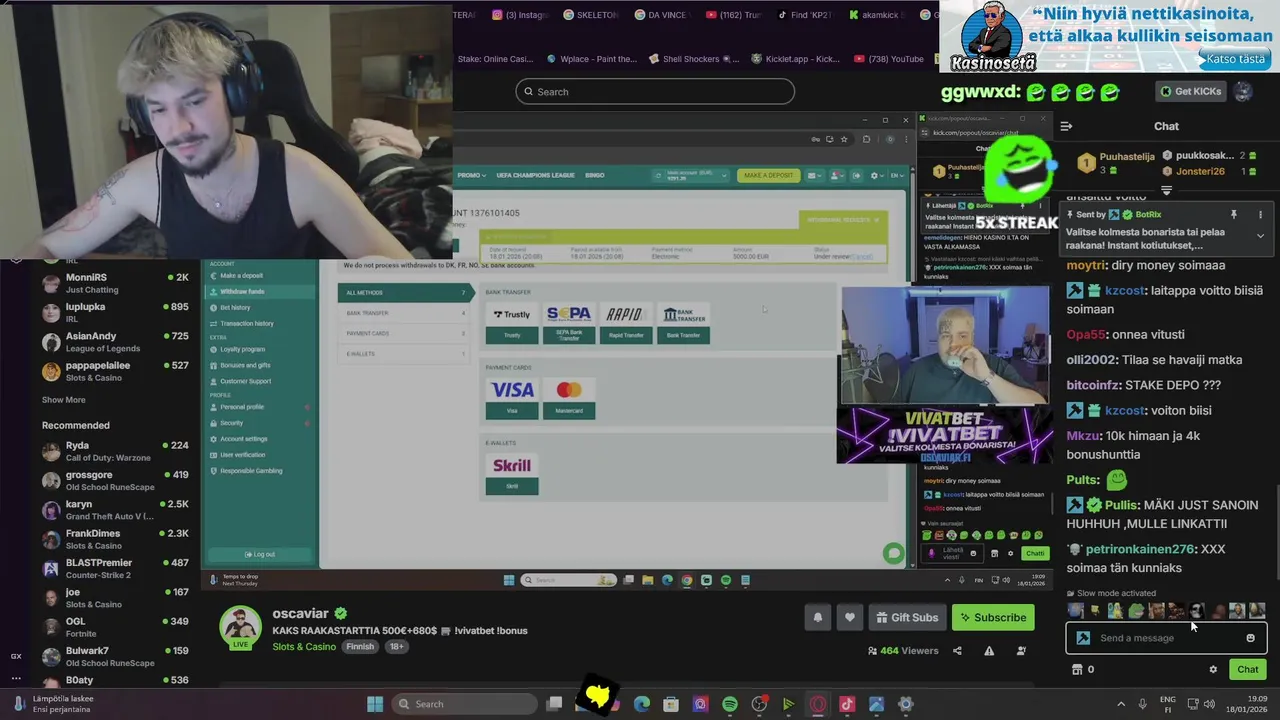The image size is (1280, 720).
Task: Click the green Chat send button
Action: point(1248,670)
